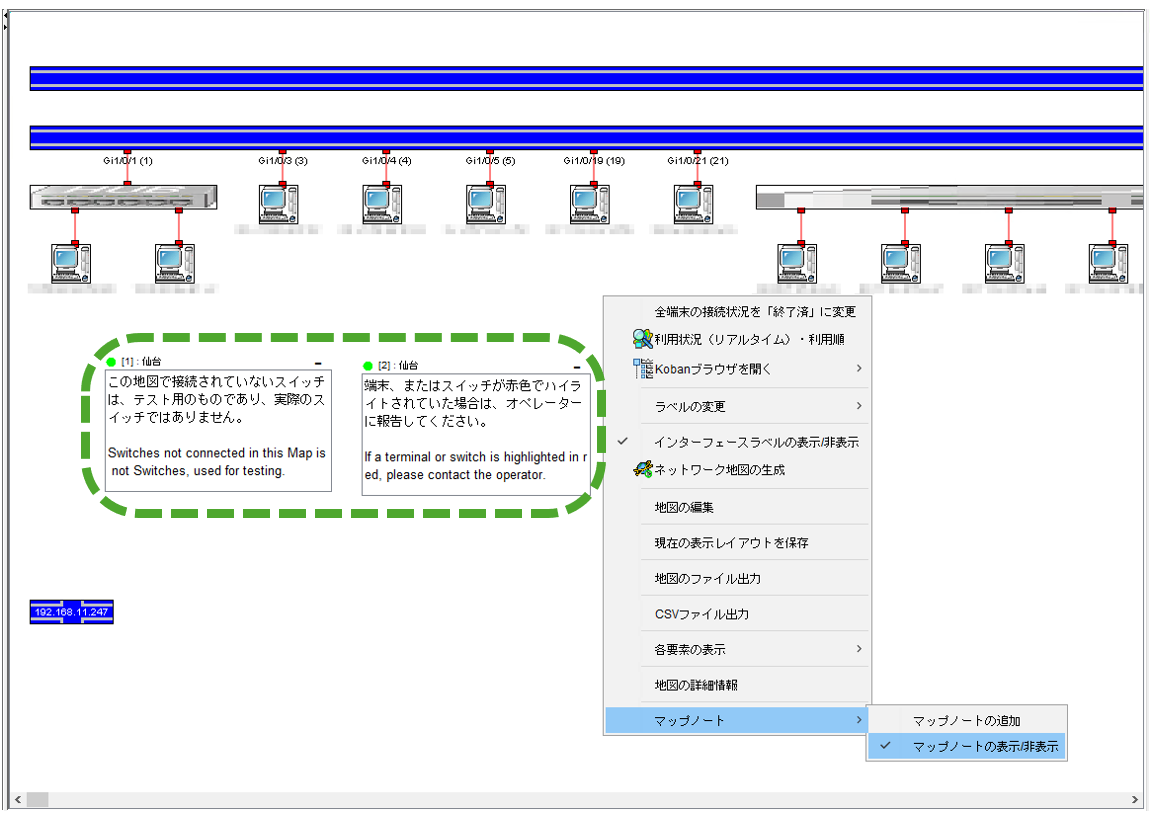Screen dimensions: 1154x820
Task: Click the terminal icon under port Gi1/0/21 (21)
Action: pos(693,205)
